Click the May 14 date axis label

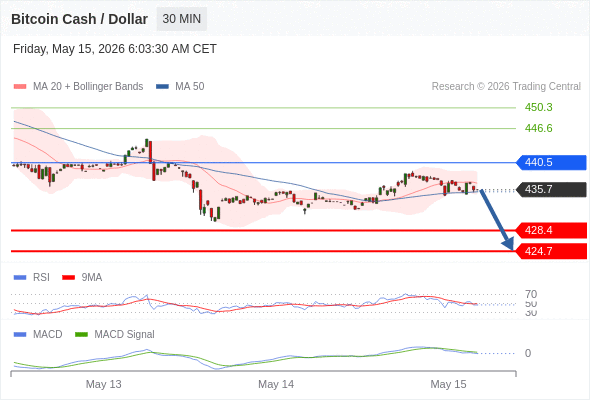(x=276, y=384)
